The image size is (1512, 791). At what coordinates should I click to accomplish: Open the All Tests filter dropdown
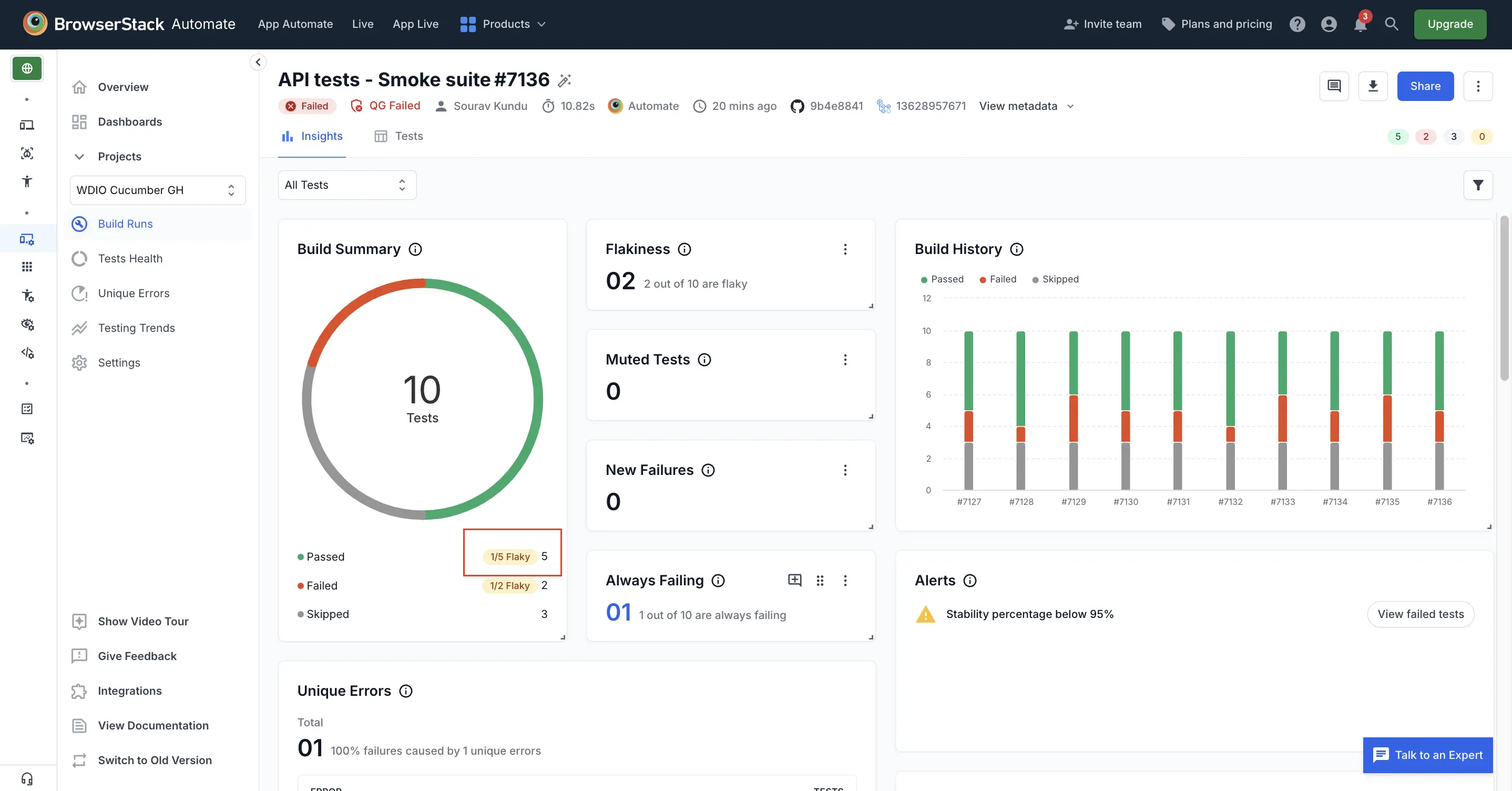tap(347, 185)
